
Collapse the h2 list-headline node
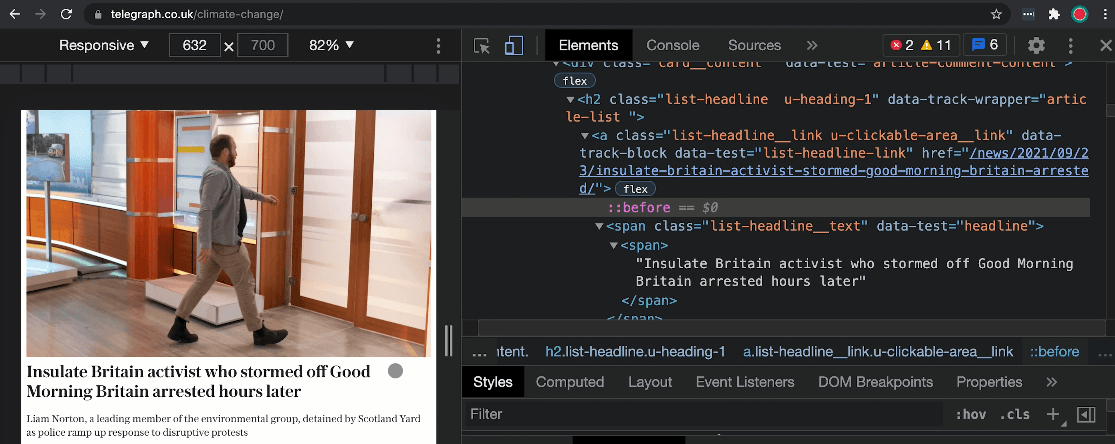point(570,99)
